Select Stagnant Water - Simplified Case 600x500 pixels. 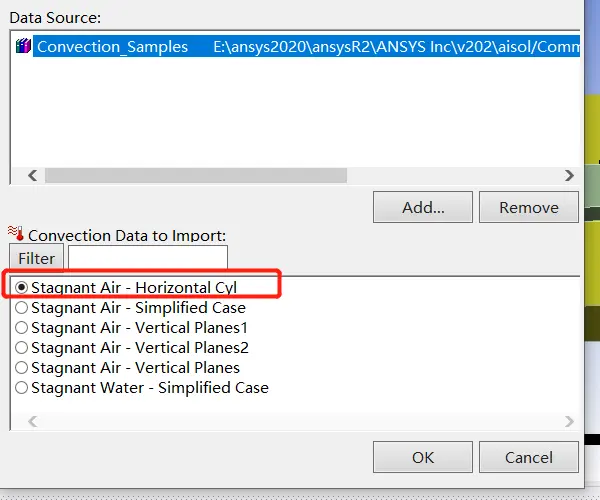[21, 388]
